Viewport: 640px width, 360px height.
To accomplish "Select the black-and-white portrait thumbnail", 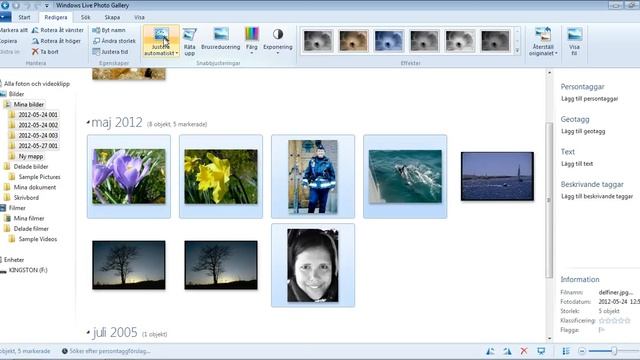I will (x=313, y=265).
